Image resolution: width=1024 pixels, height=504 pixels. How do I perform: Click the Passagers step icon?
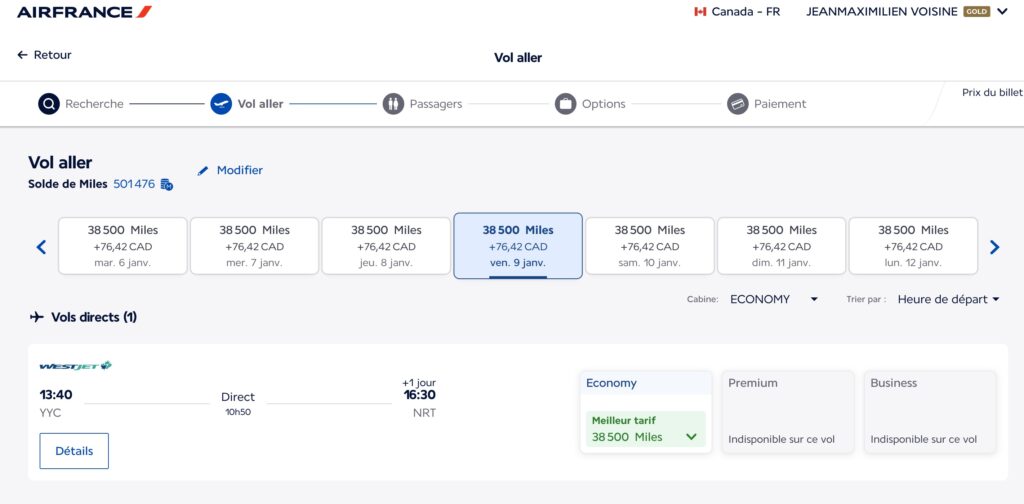pos(393,104)
